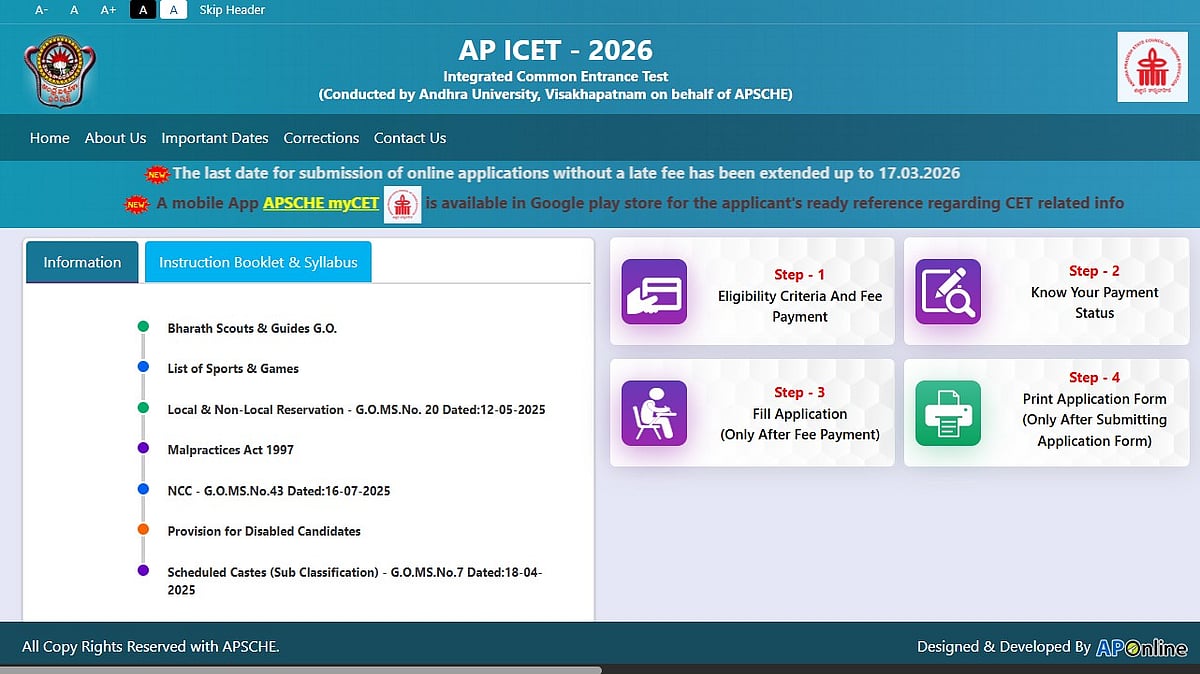Open the APSCHE myCET link

click(321, 203)
